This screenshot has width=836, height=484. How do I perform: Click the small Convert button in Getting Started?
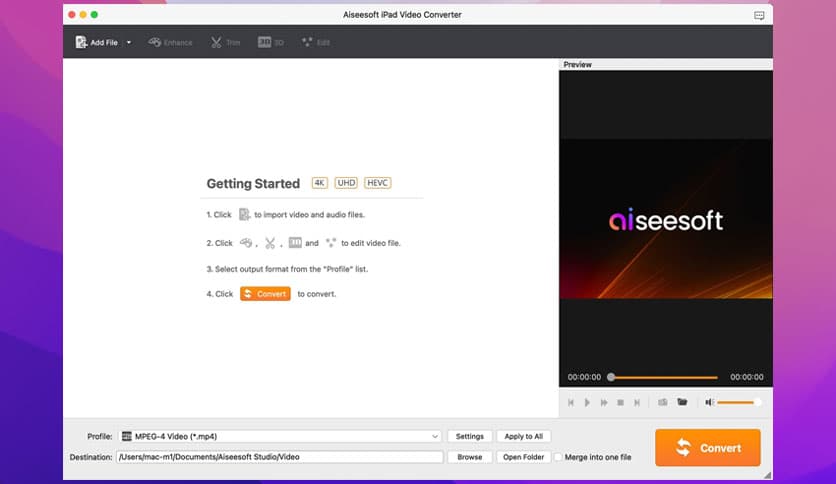point(265,294)
